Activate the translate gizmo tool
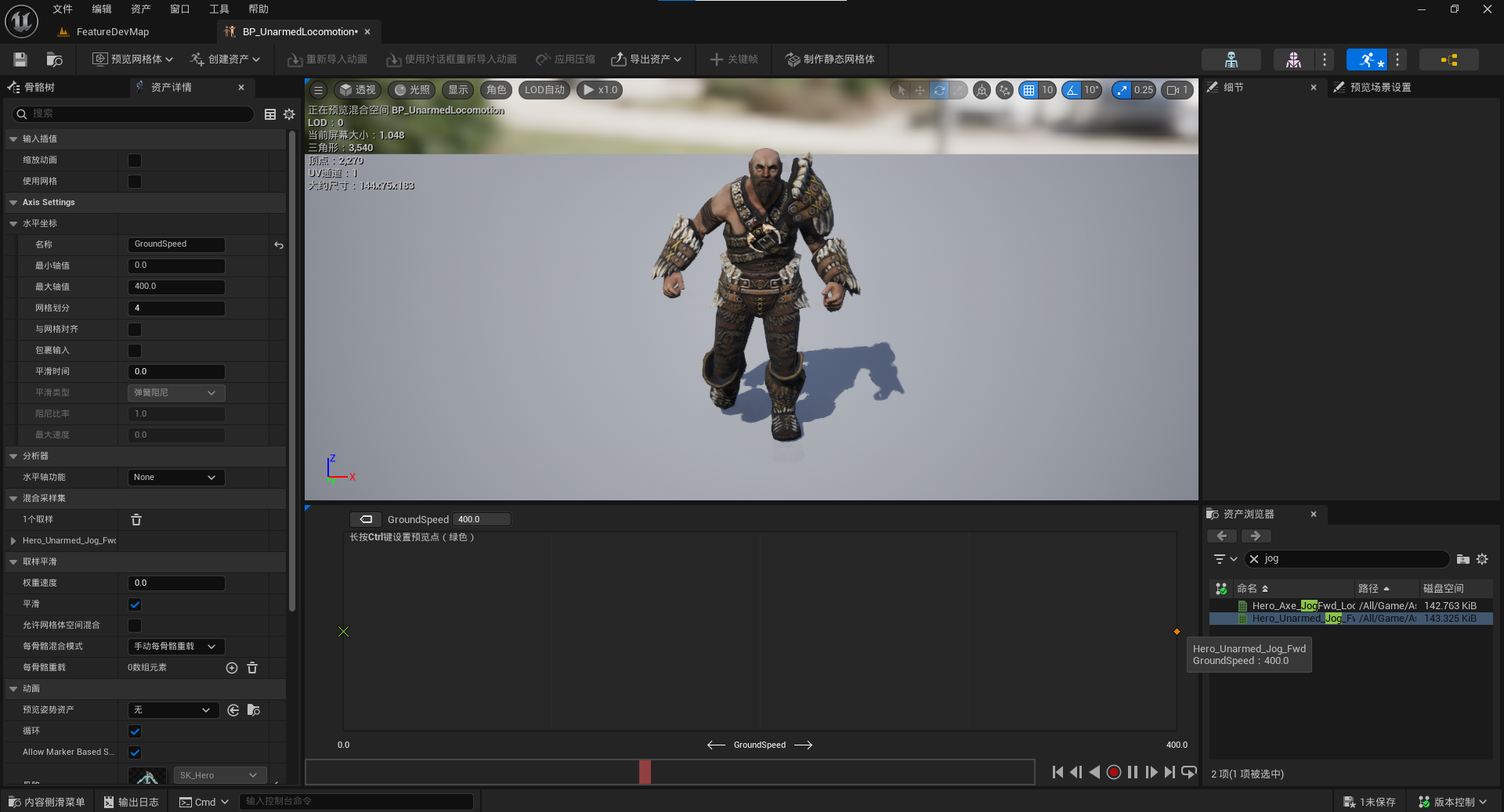 pos(920,90)
